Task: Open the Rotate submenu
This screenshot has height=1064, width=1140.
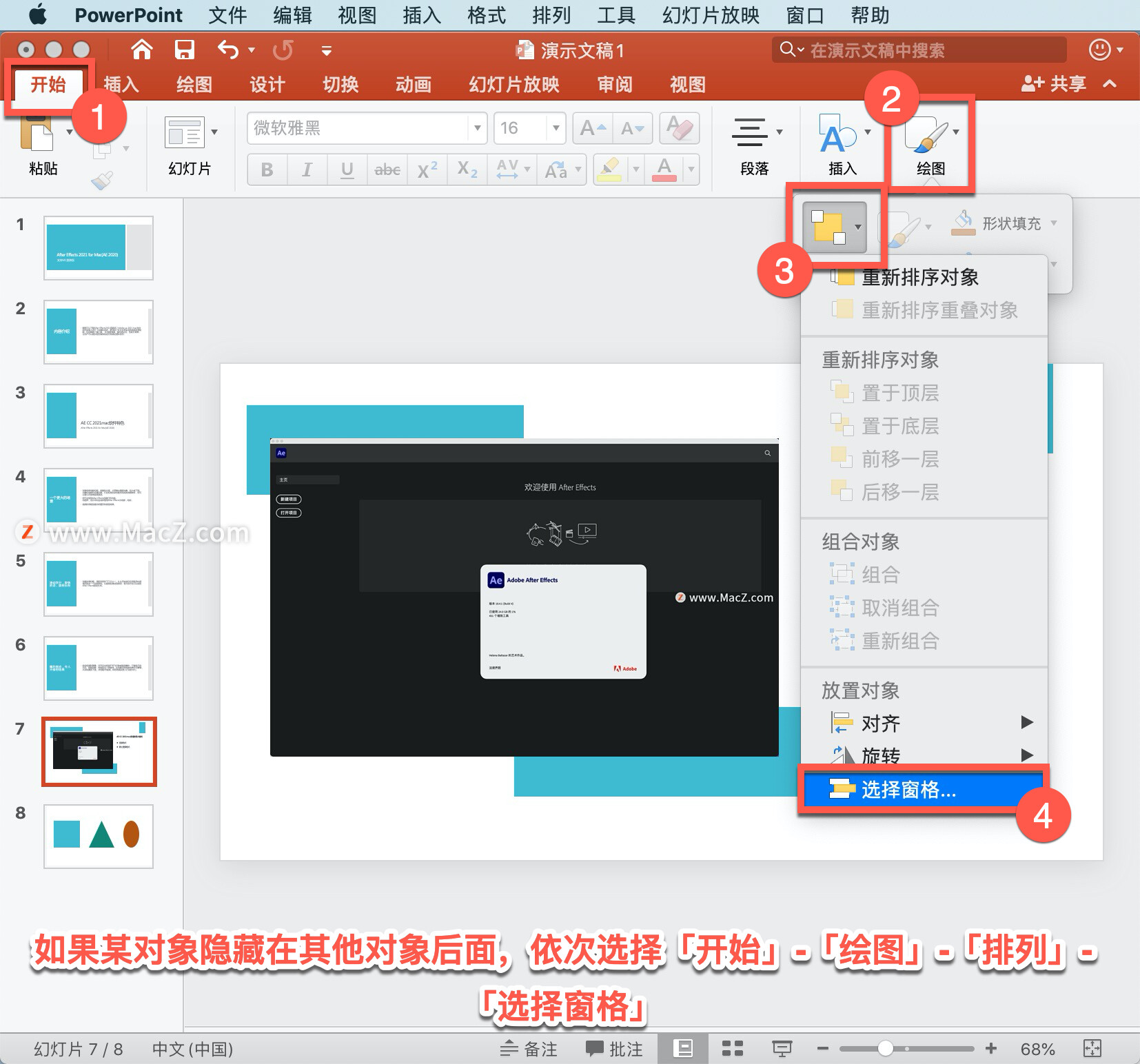Action: 925,755
